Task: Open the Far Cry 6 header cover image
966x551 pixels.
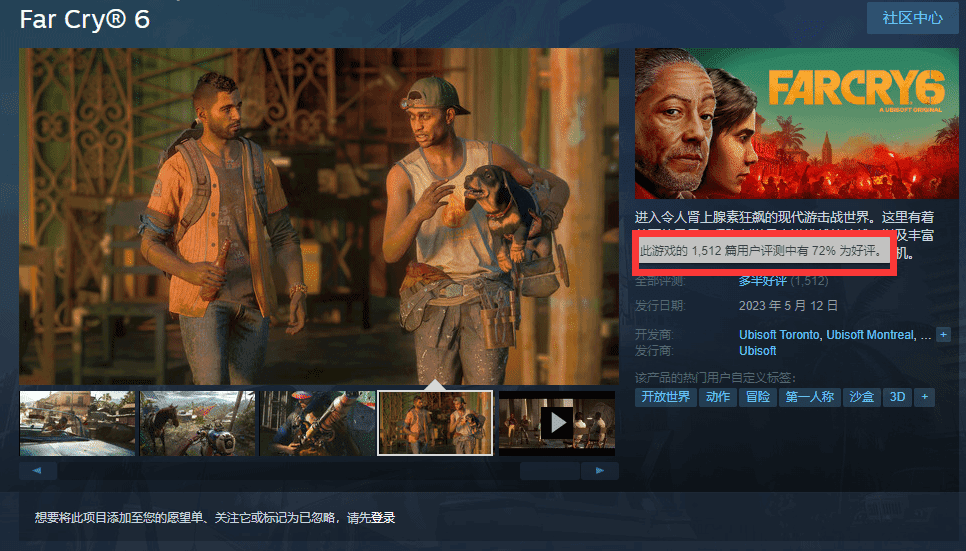Action: [796, 123]
